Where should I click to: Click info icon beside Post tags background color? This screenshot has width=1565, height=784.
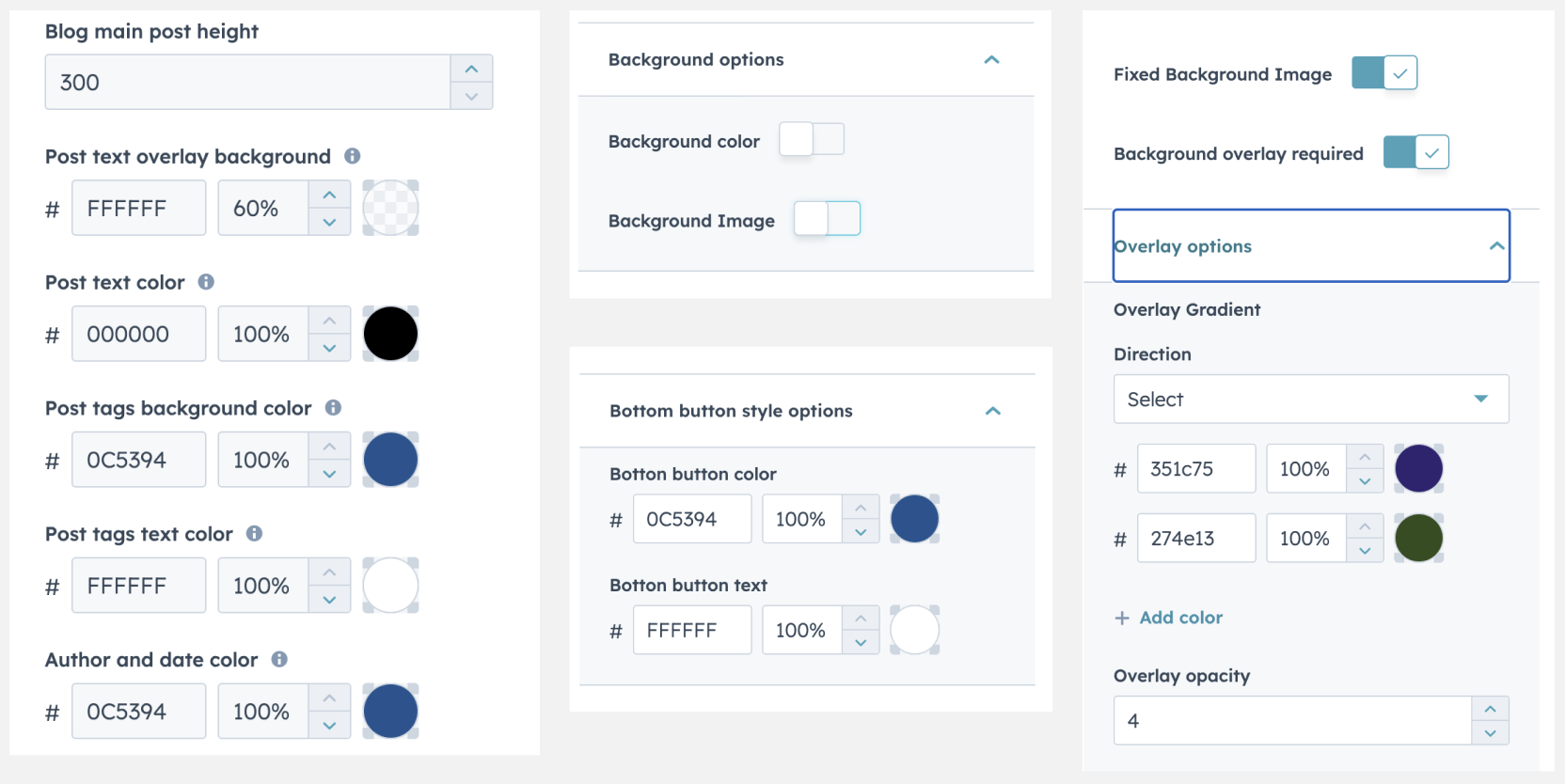point(333,408)
